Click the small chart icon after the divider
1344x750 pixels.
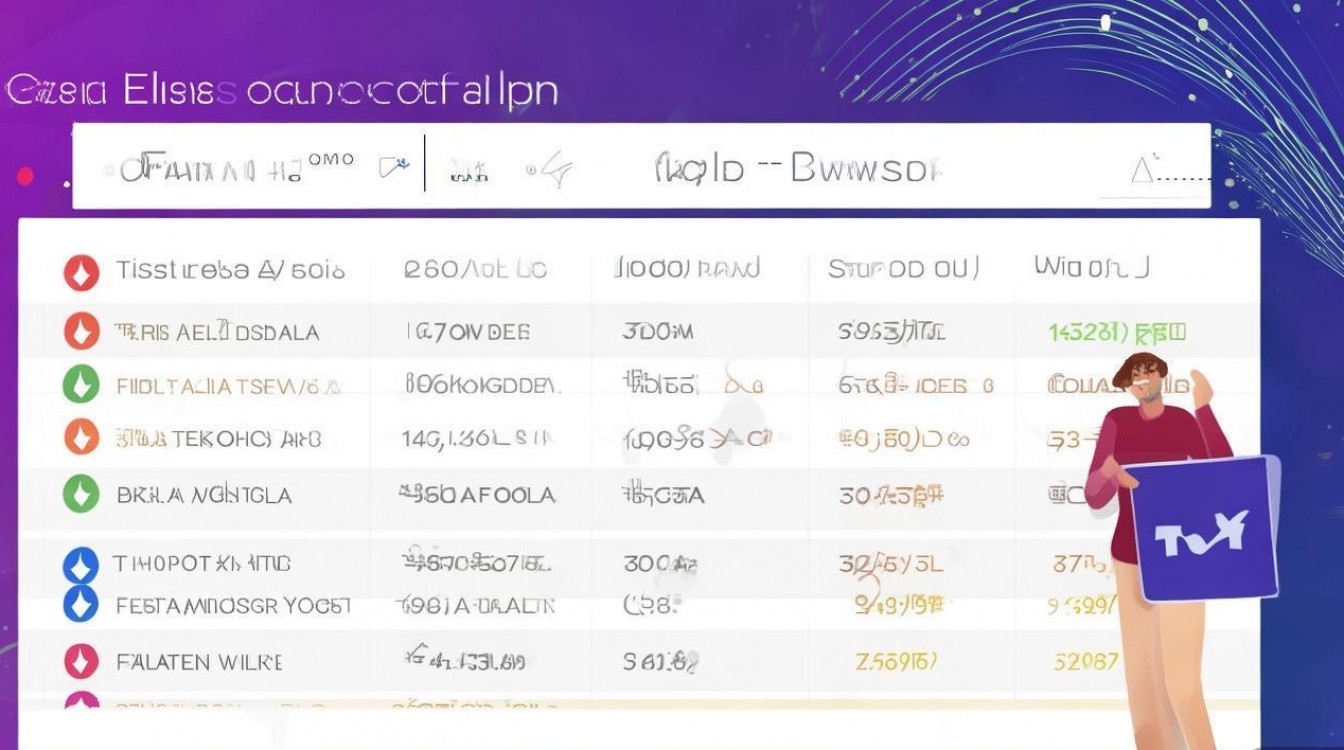[468, 174]
